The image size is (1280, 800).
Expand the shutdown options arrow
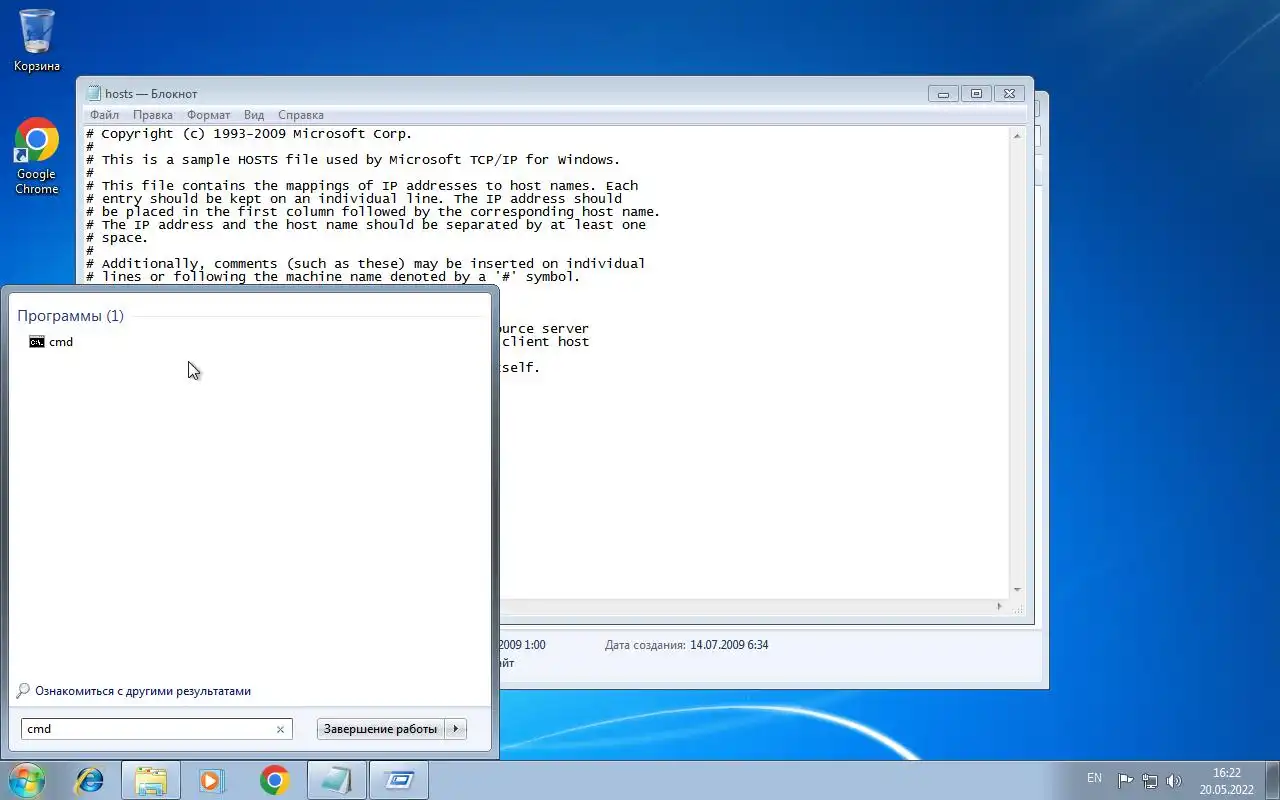pos(455,729)
